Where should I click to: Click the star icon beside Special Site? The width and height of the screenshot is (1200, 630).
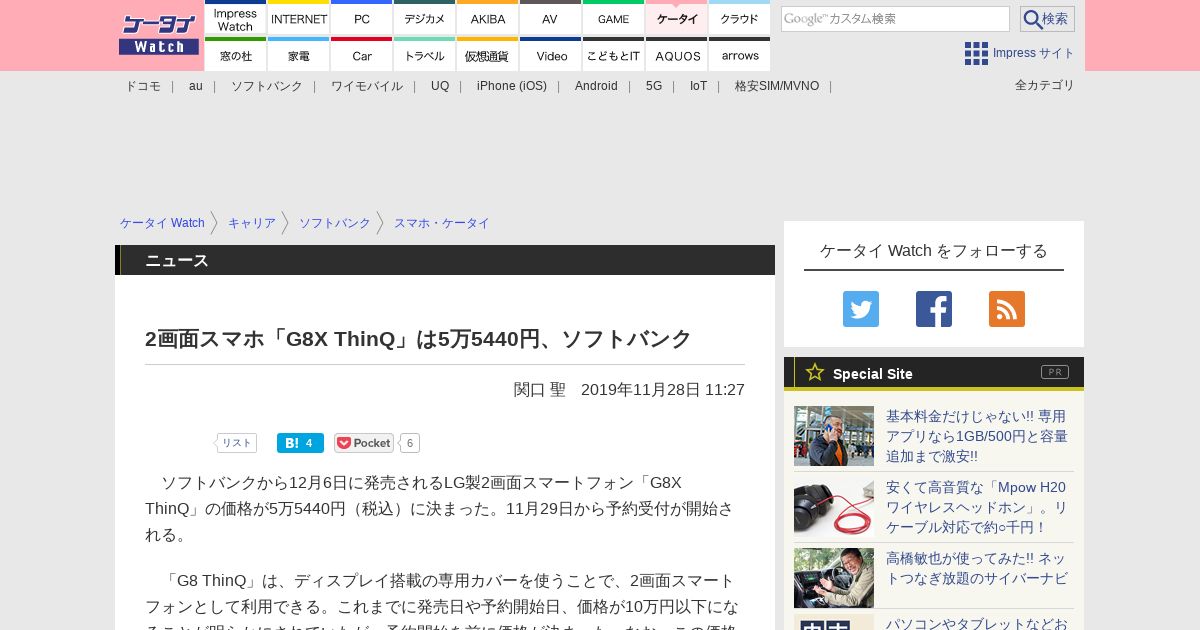pos(815,372)
